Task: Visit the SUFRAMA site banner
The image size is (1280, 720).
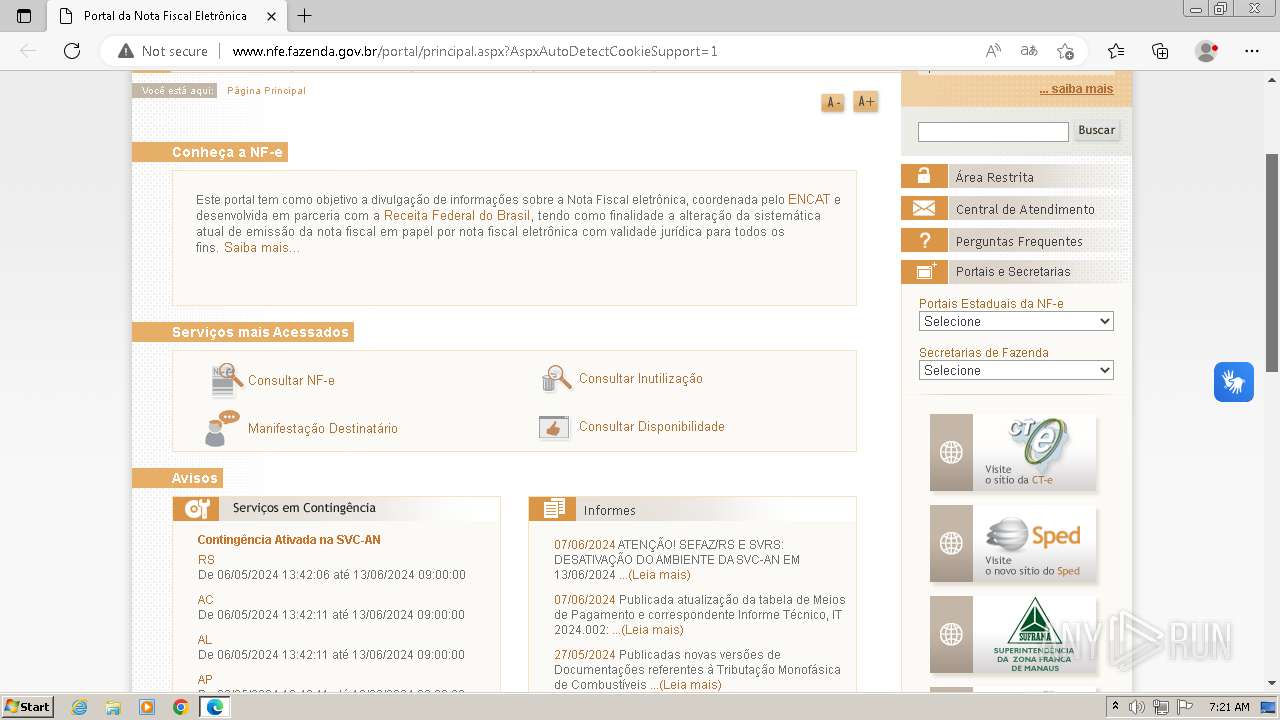Action: click(1013, 635)
